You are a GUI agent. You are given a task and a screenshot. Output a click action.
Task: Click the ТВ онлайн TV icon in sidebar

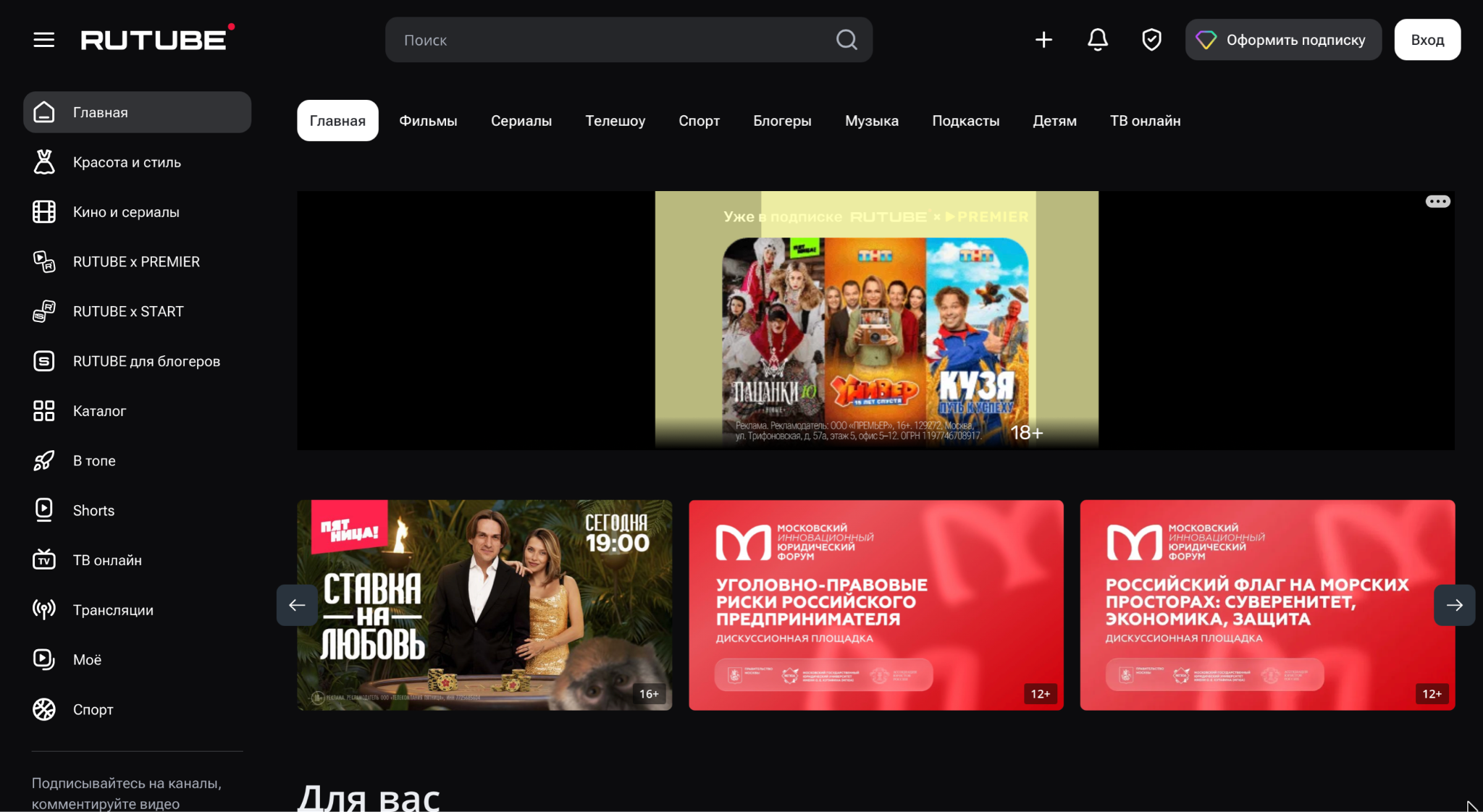click(x=44, y=560)
